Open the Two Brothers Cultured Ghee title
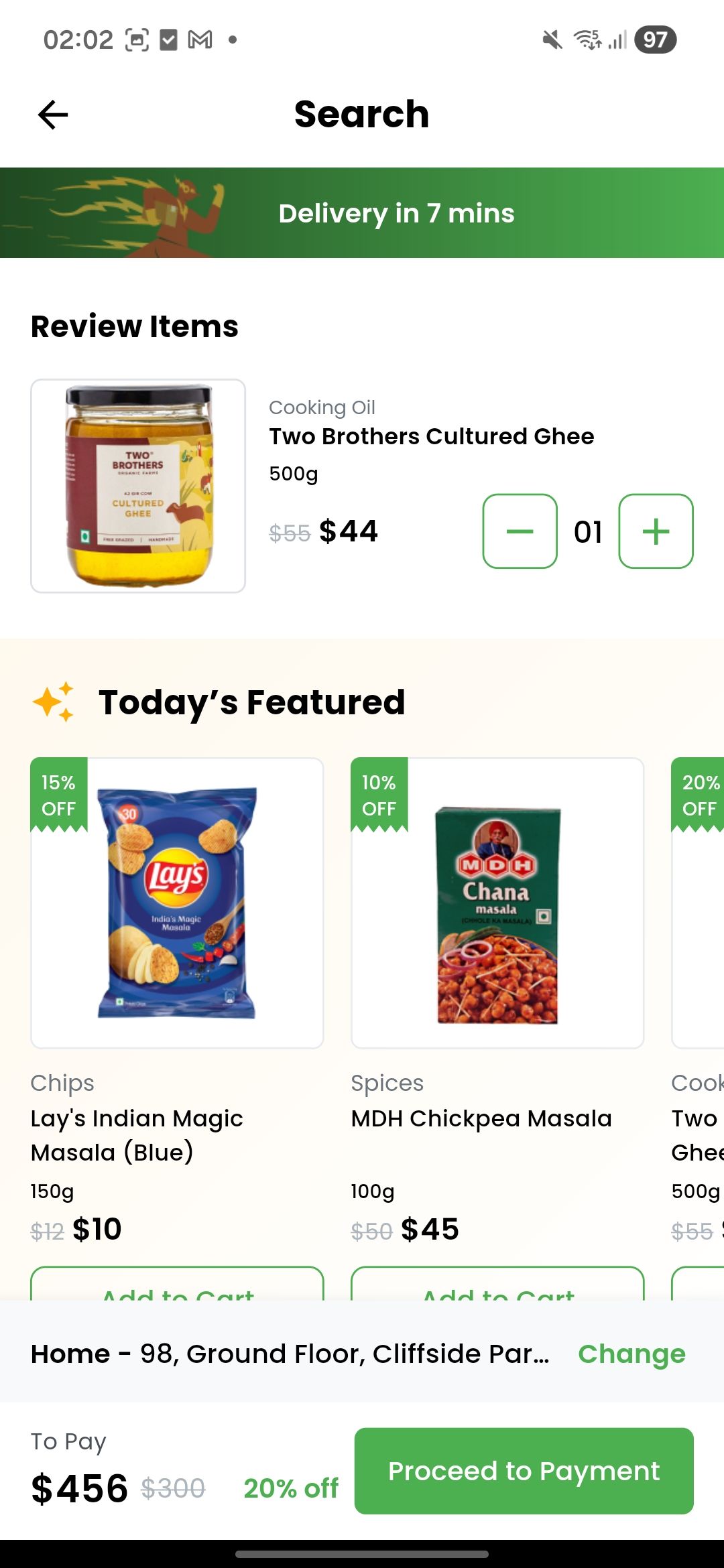724x1568 pixels. click(x=432, y=436)
